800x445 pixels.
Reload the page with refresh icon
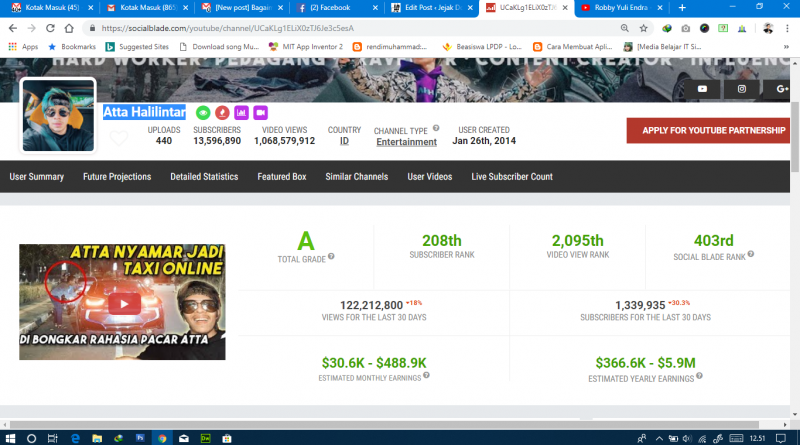click(50, 28)
